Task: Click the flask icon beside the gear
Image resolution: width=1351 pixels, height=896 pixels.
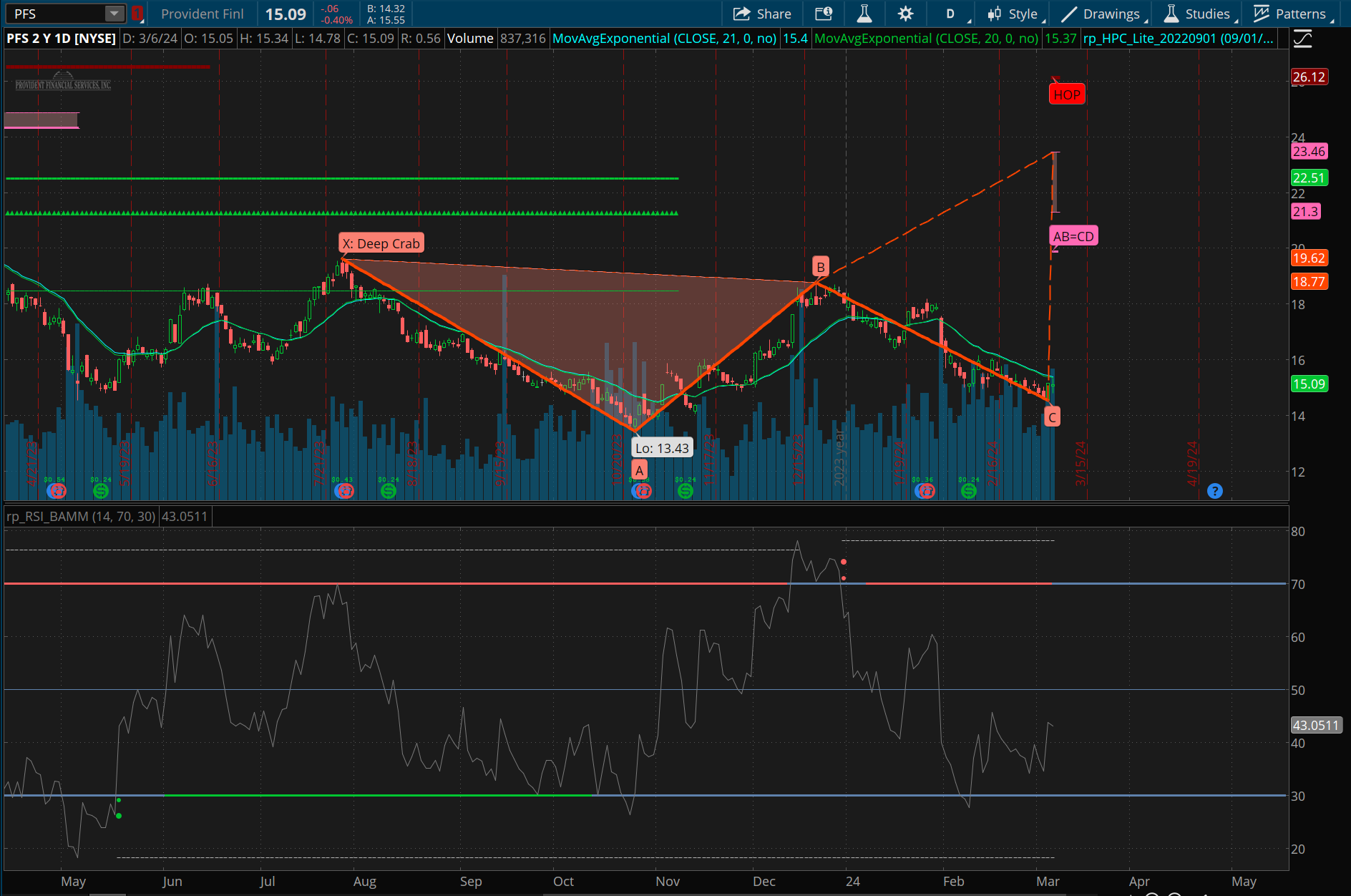Action: 864,14
